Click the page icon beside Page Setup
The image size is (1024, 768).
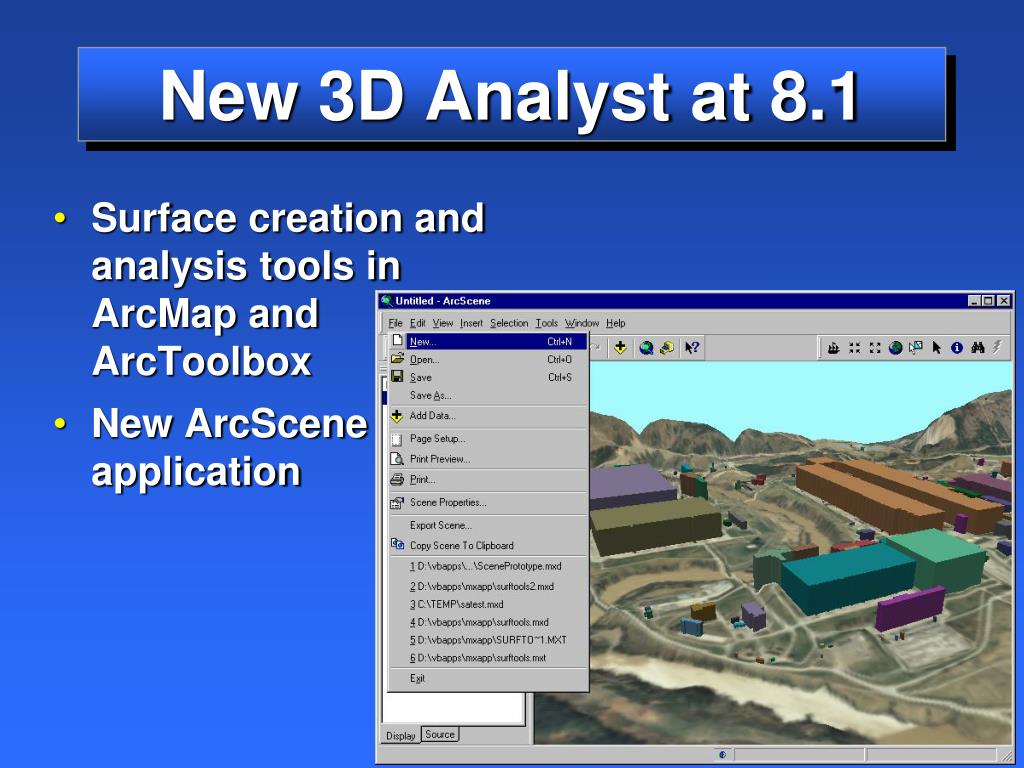[x=396, y=439]
